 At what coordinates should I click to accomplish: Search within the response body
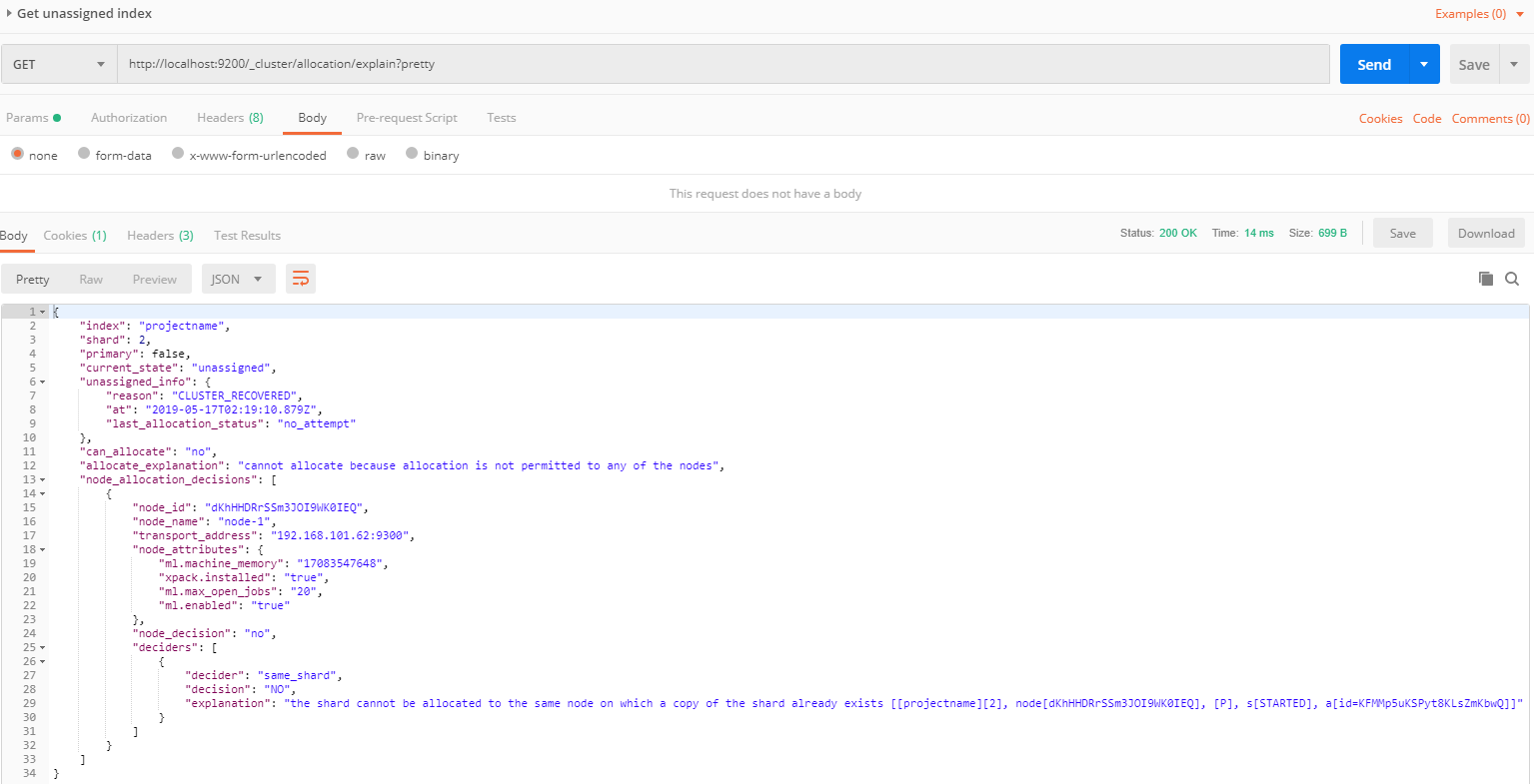(x=1512, y=279)
